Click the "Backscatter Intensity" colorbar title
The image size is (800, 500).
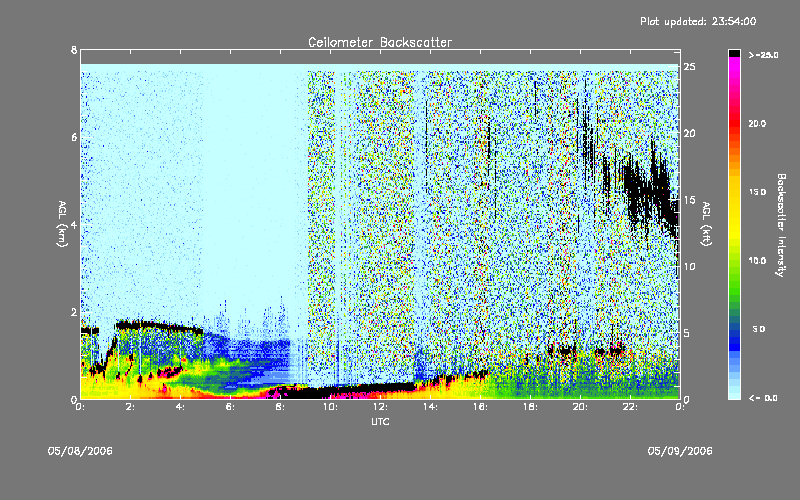tap(781, 225)
